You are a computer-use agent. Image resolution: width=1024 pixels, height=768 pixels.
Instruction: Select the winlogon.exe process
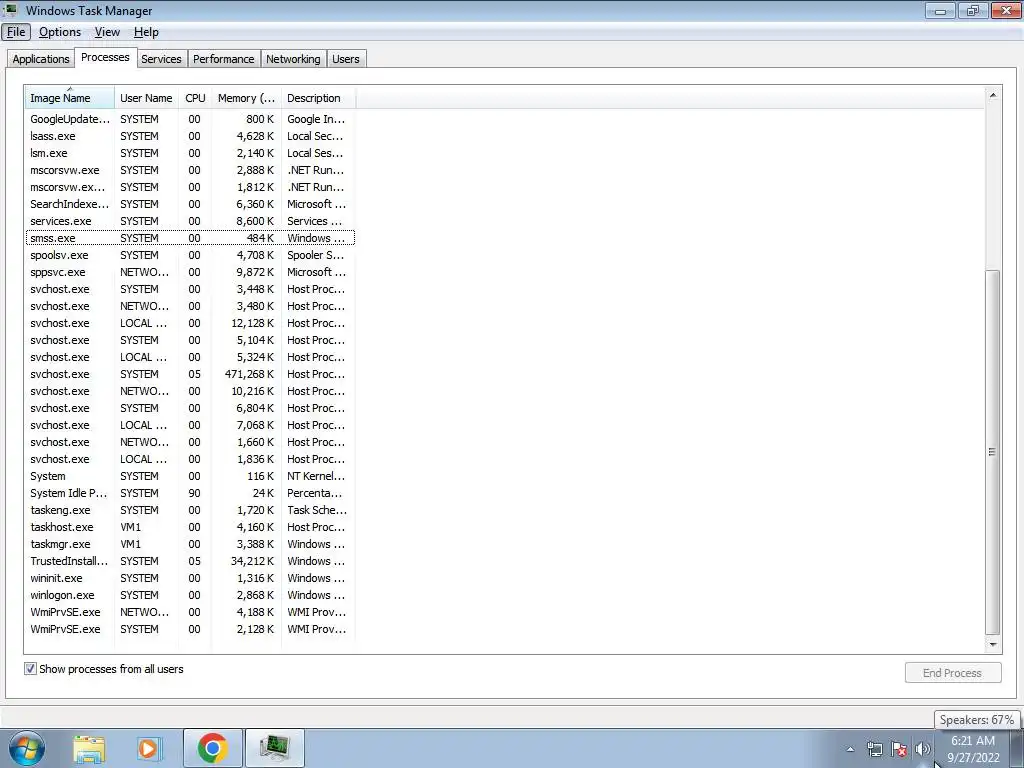(x=190, y=595)
